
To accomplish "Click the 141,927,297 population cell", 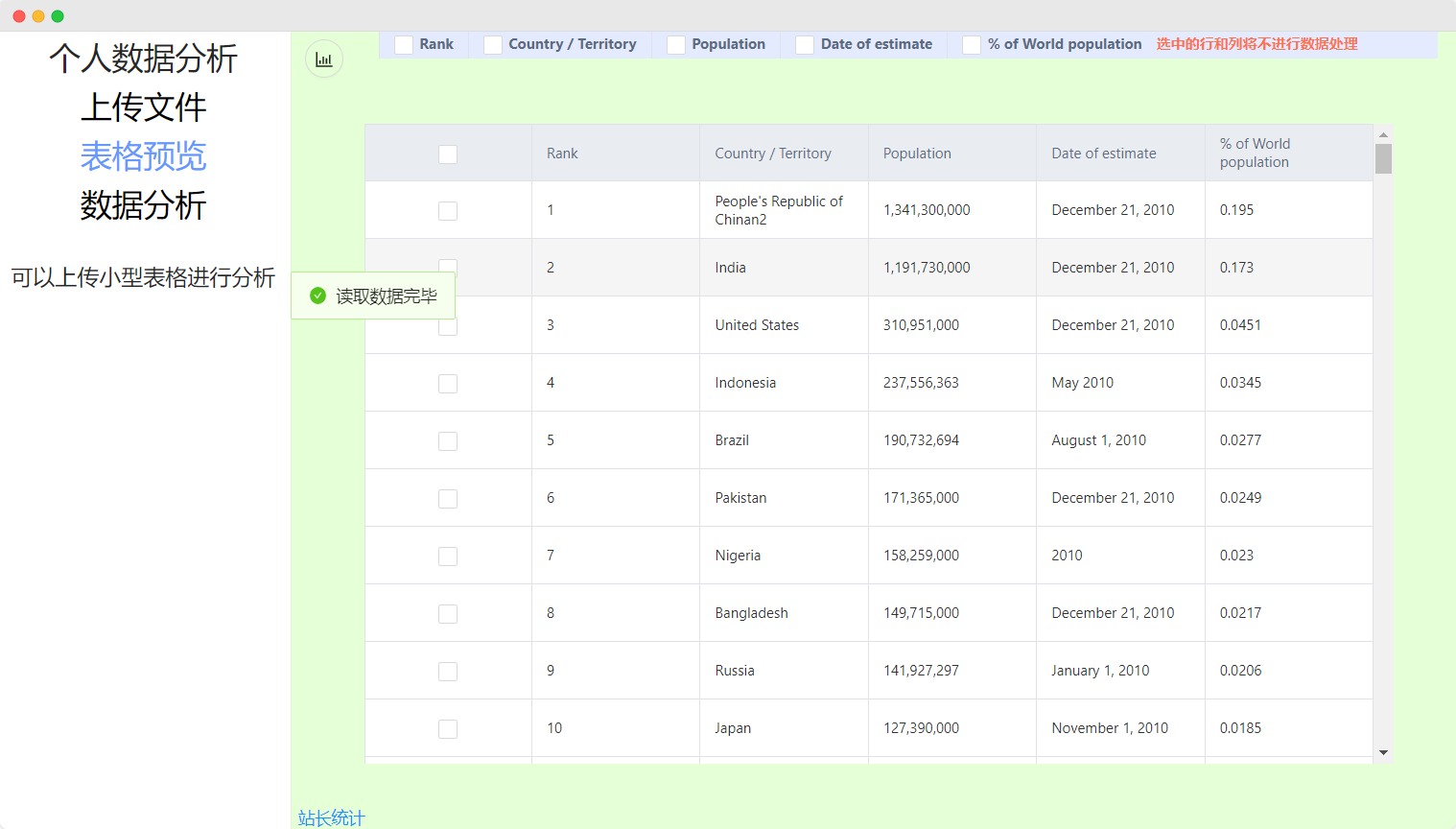I will pos(952,671).
